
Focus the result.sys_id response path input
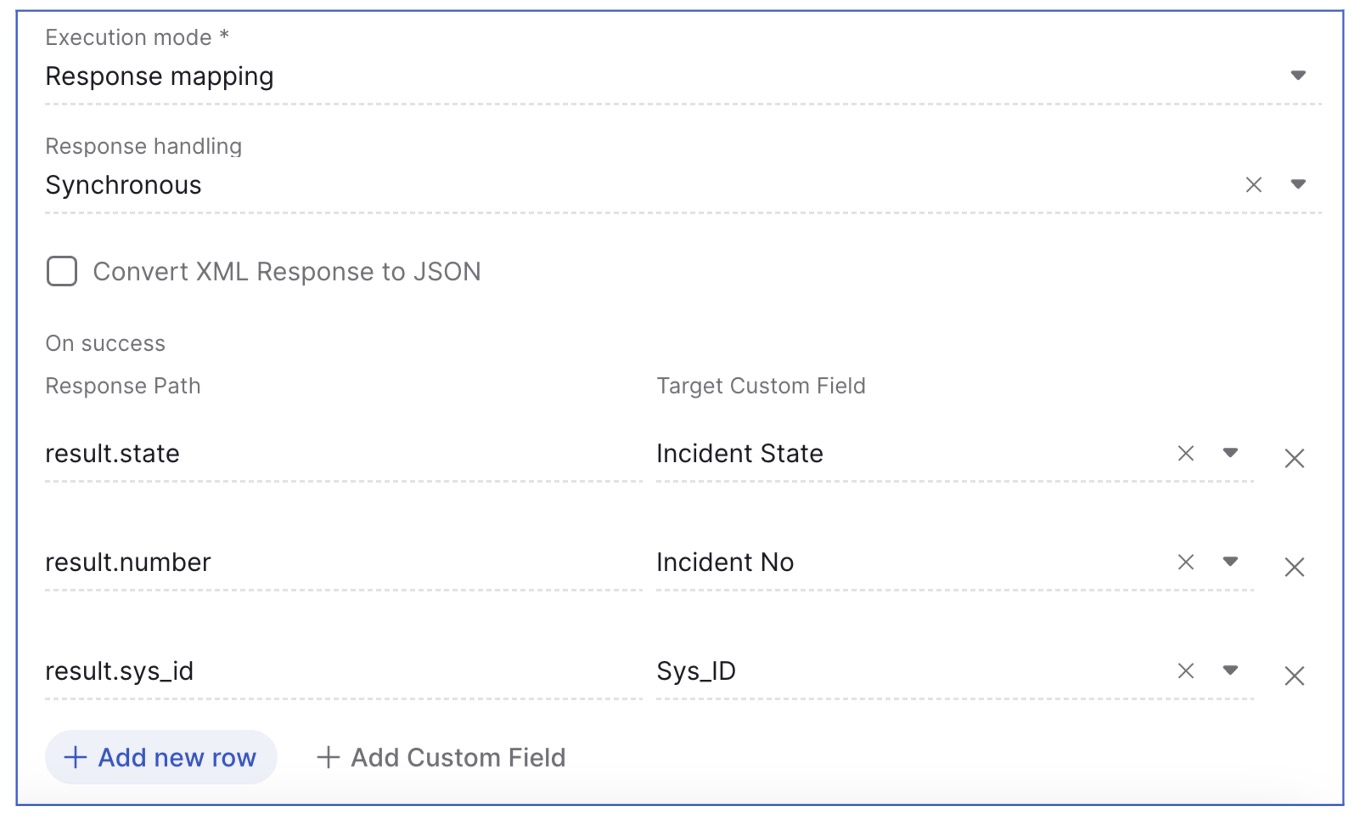(343, 672)
